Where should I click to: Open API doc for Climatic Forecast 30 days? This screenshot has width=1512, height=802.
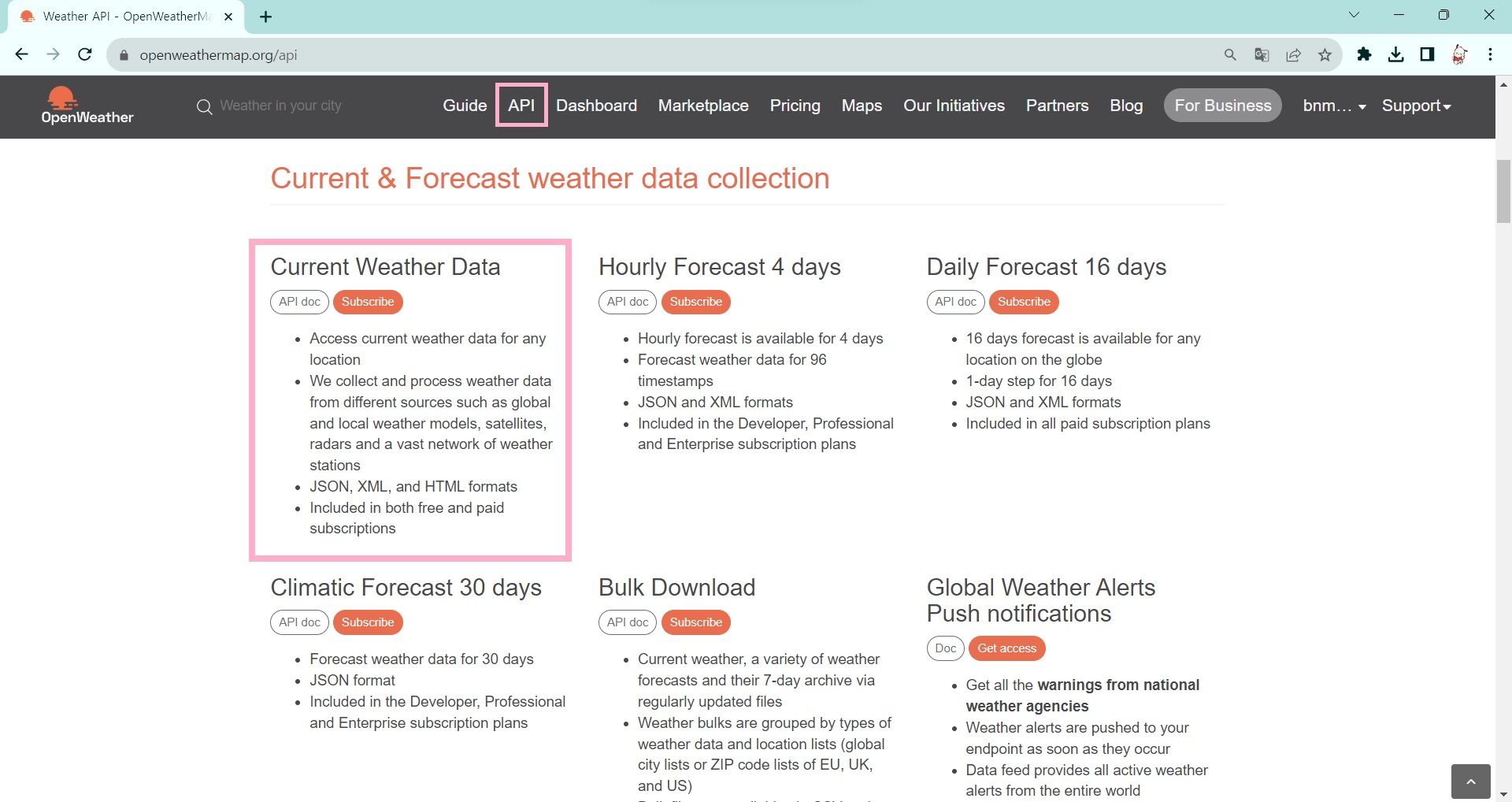tap(299, 622)
